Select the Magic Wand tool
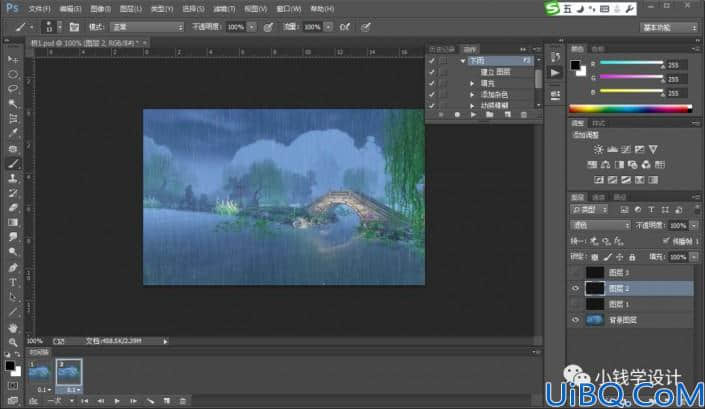Screen dimensions: 705x409 [13, 104]
